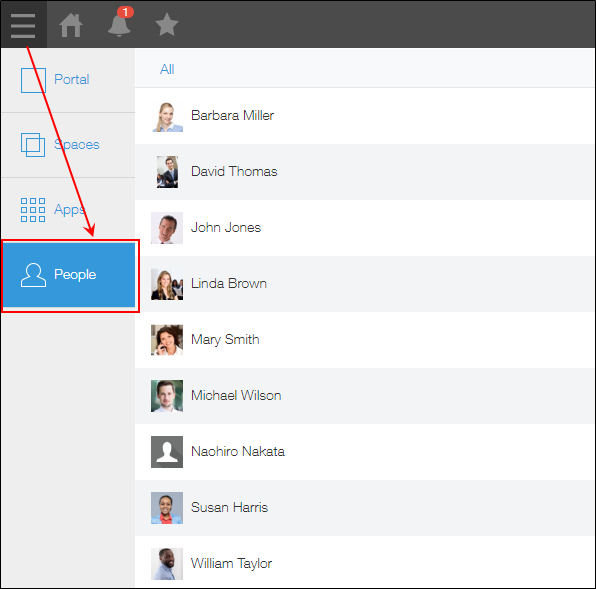Open the hamburger menu icon
This screenshot has height=589, width=596.
[23, 25]
